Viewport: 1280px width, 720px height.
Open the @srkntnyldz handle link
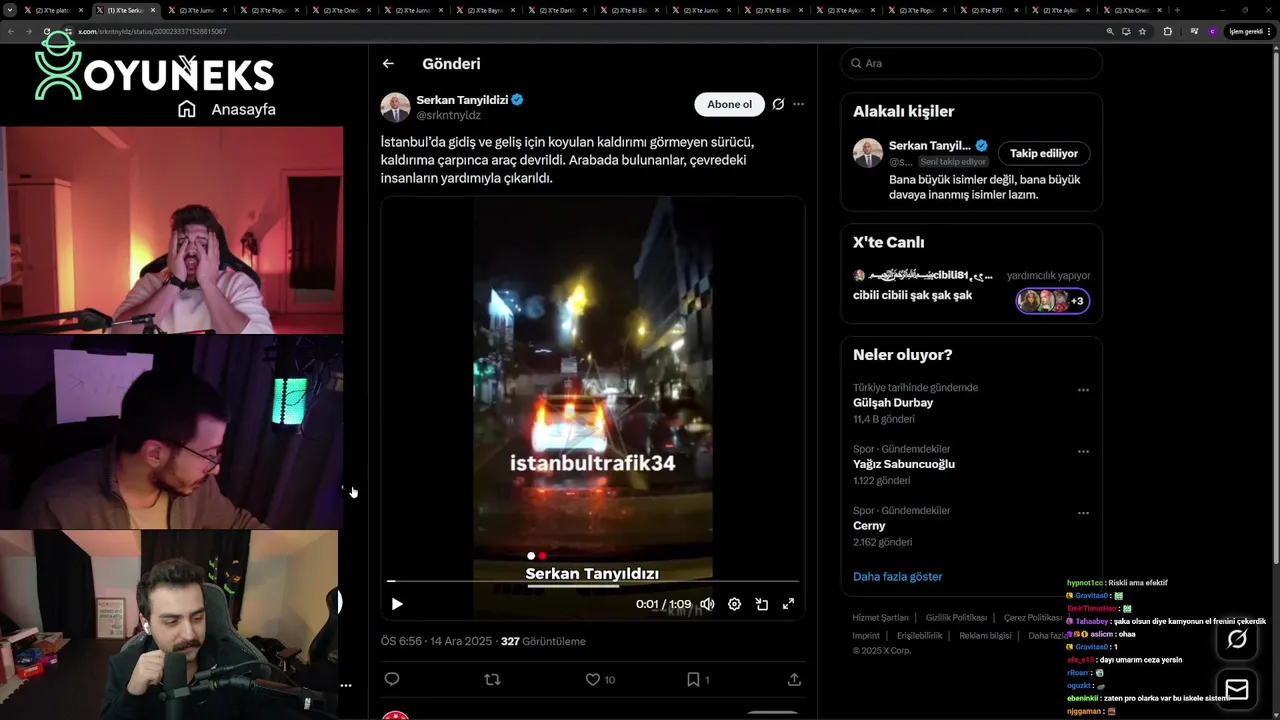[448, 116]
